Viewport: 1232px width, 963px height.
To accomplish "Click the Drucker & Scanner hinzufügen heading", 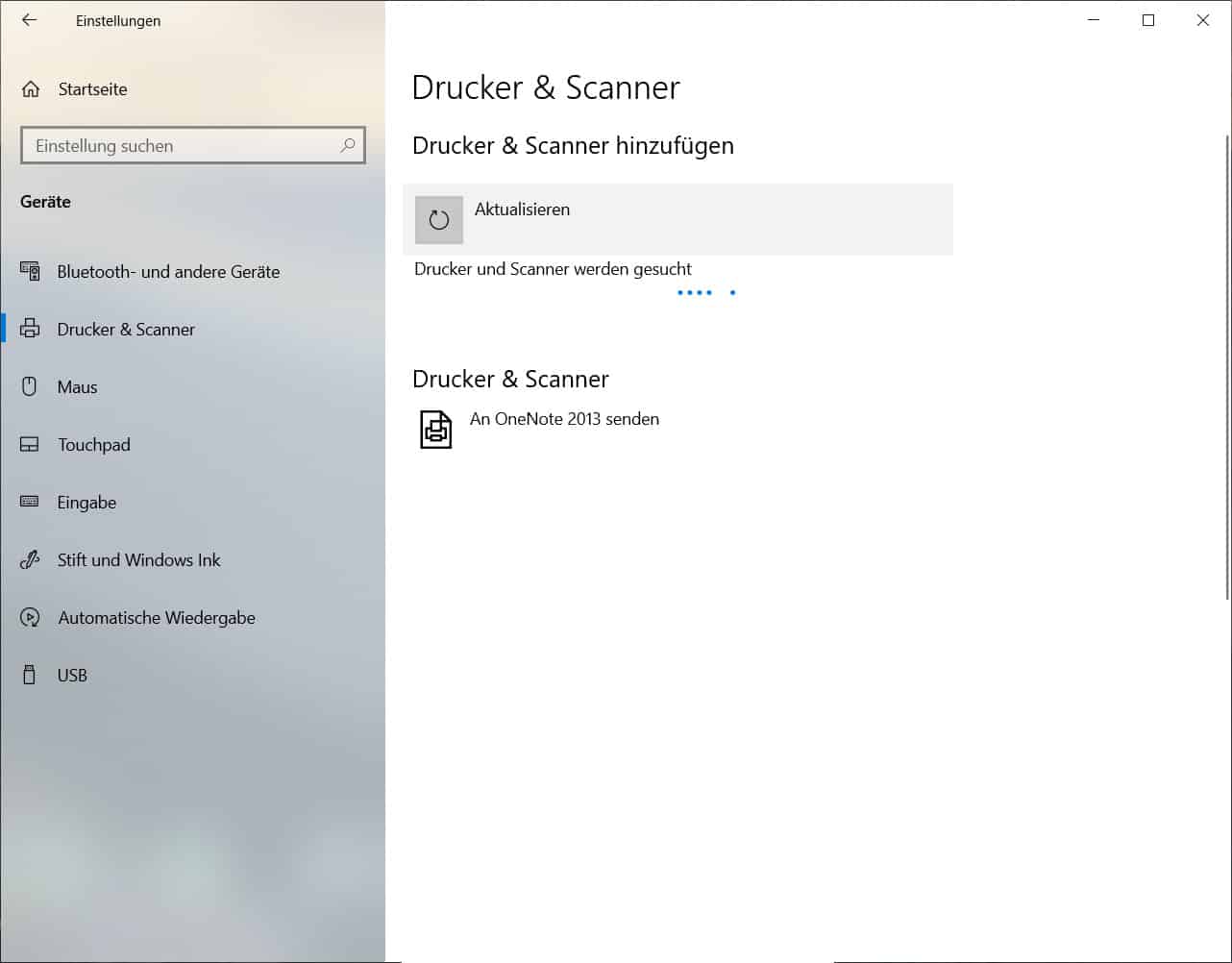I will pos(573,145).
